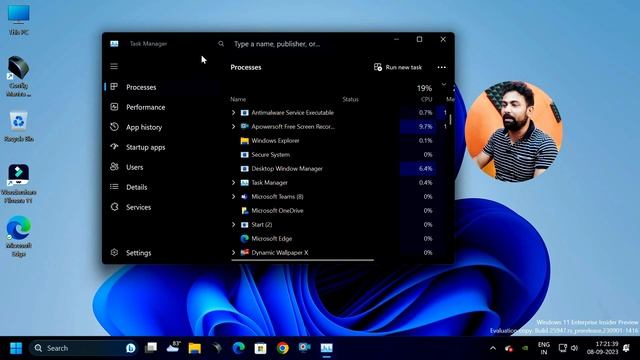The image size is (640, 360).
Task: Select the Microsoft OneDrive process icon
Action: (244, 211)
